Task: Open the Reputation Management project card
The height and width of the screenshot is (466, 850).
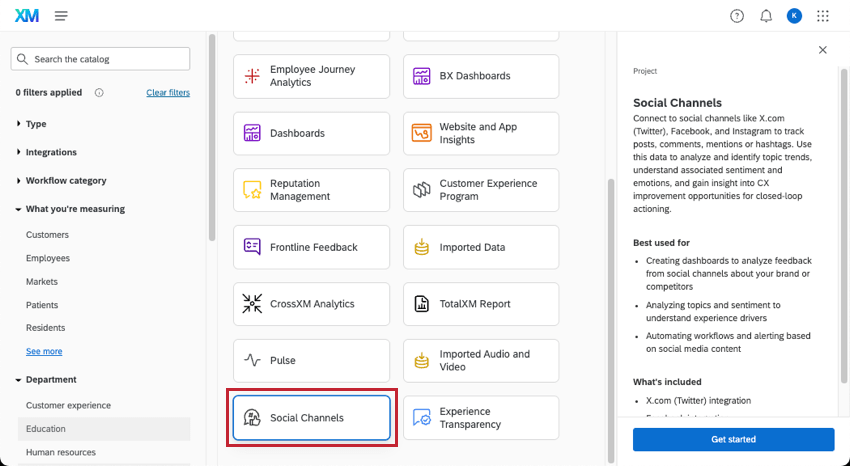Action: [x=311, y=190]
